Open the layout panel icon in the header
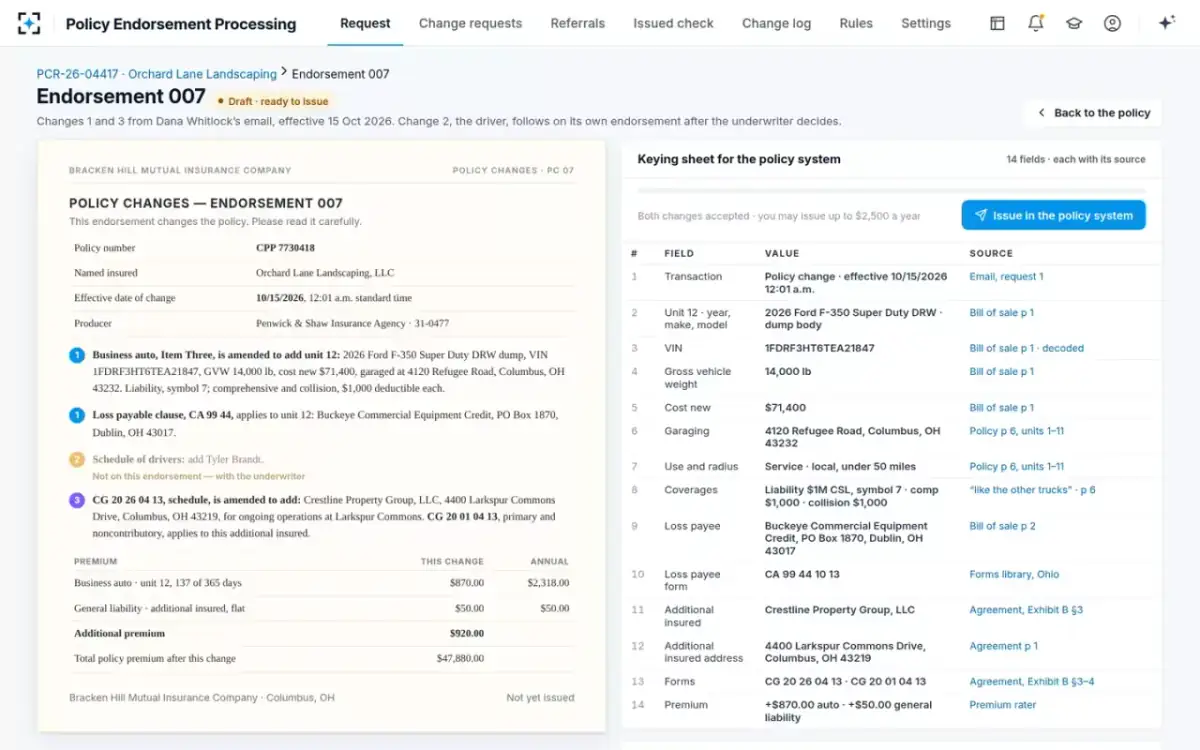Screen dimensions: 1200x750 click(997, 23)
